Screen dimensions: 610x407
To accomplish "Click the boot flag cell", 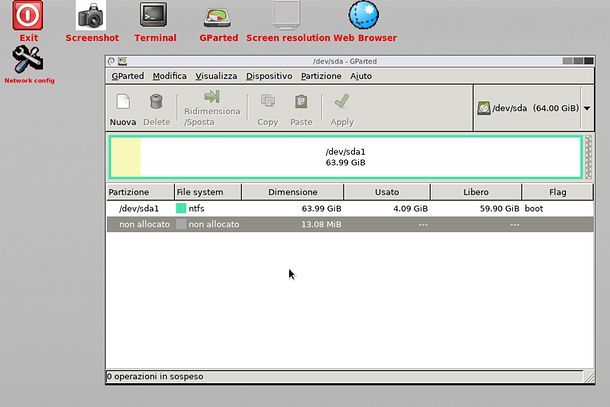I will click(x=534, y=209).
